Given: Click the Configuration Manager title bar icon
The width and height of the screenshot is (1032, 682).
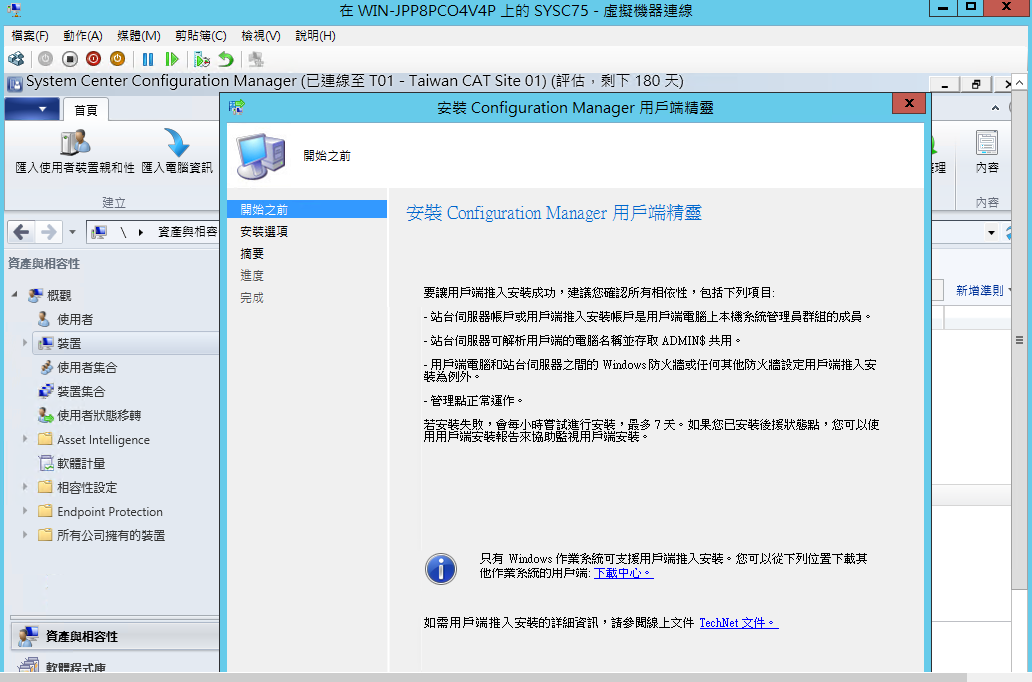Looking at the screenshot, I should [x=14, y=84].
